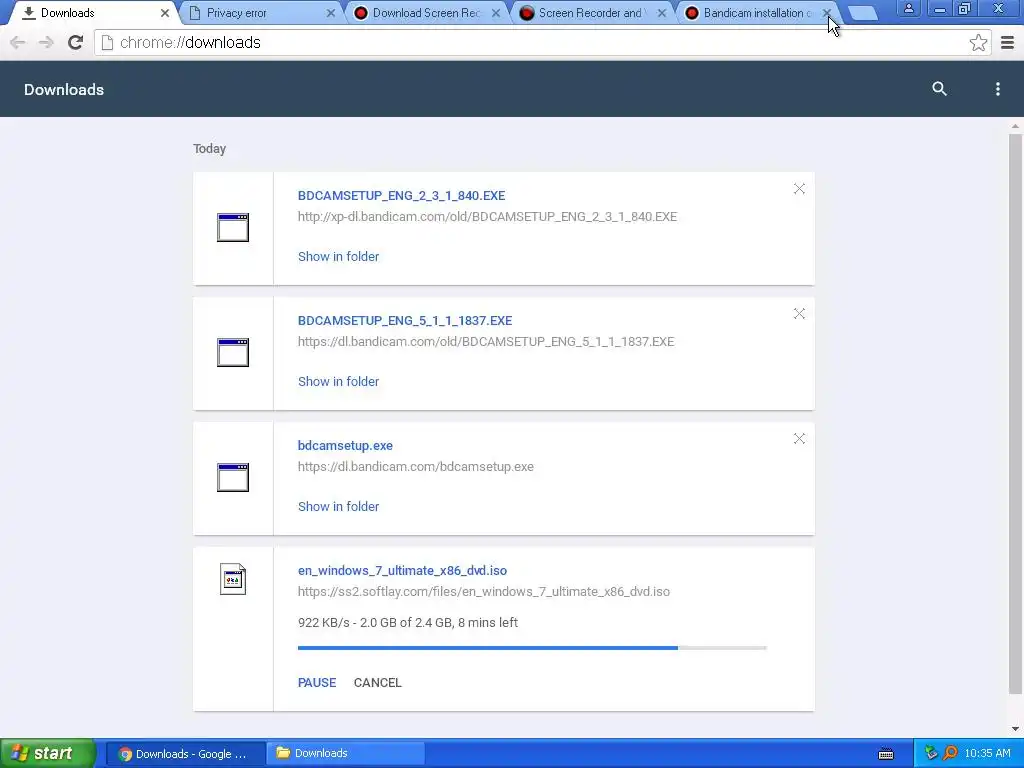Click the scrollbar up arrow
The width and height of the screenshot is (1024, 768).
pos(1015,125)
